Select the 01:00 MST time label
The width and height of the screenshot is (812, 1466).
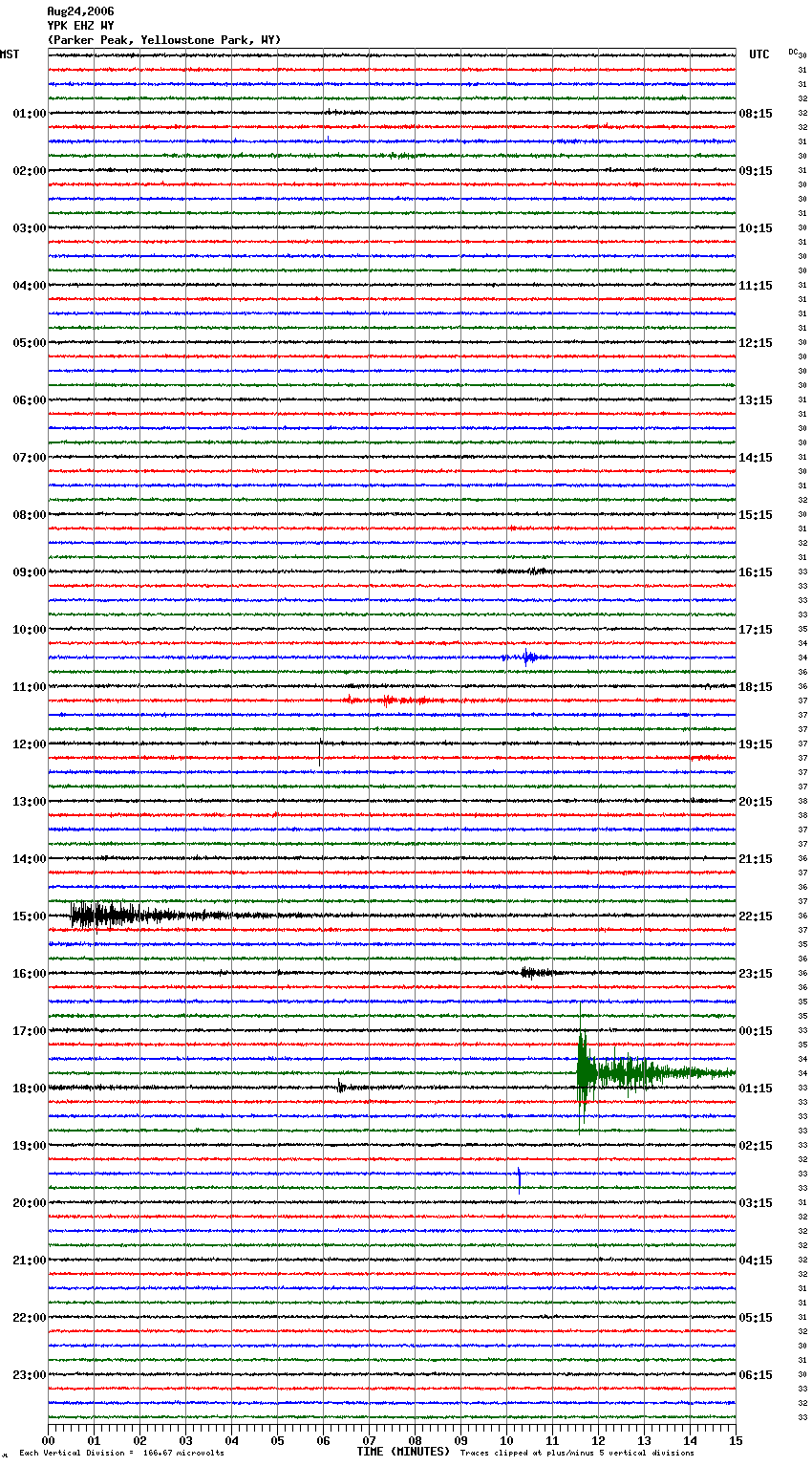[x=29, y=114]
